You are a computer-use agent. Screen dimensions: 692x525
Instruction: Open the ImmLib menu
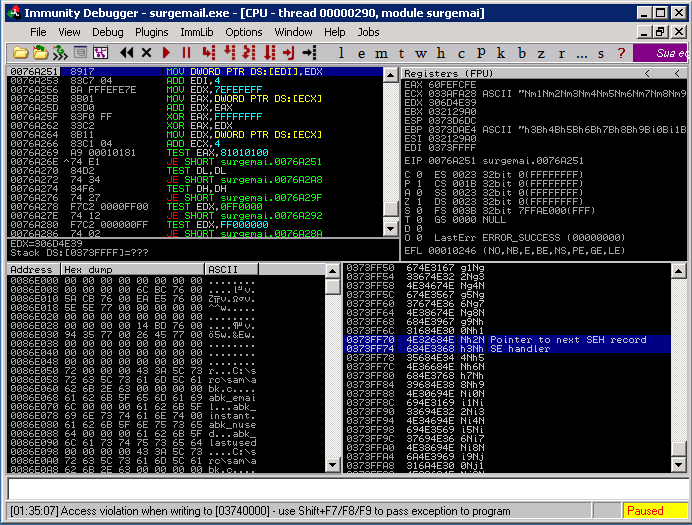pyautogui.click(x=196, y=32)
